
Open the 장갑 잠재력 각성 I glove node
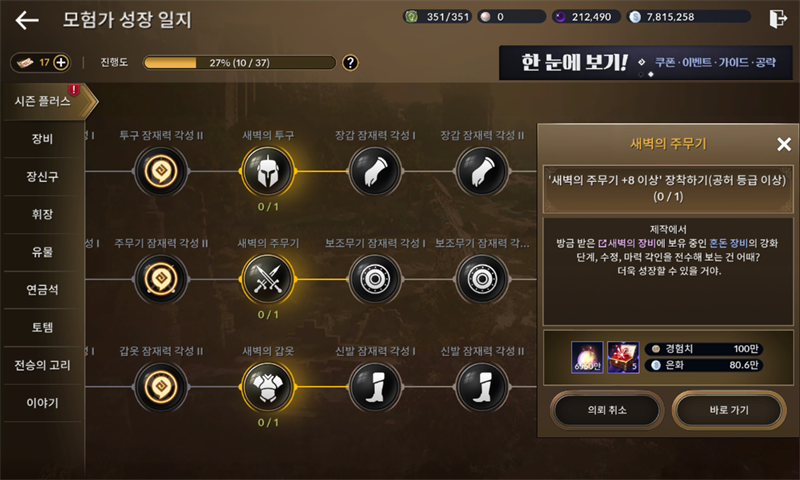tap(375, 172)
